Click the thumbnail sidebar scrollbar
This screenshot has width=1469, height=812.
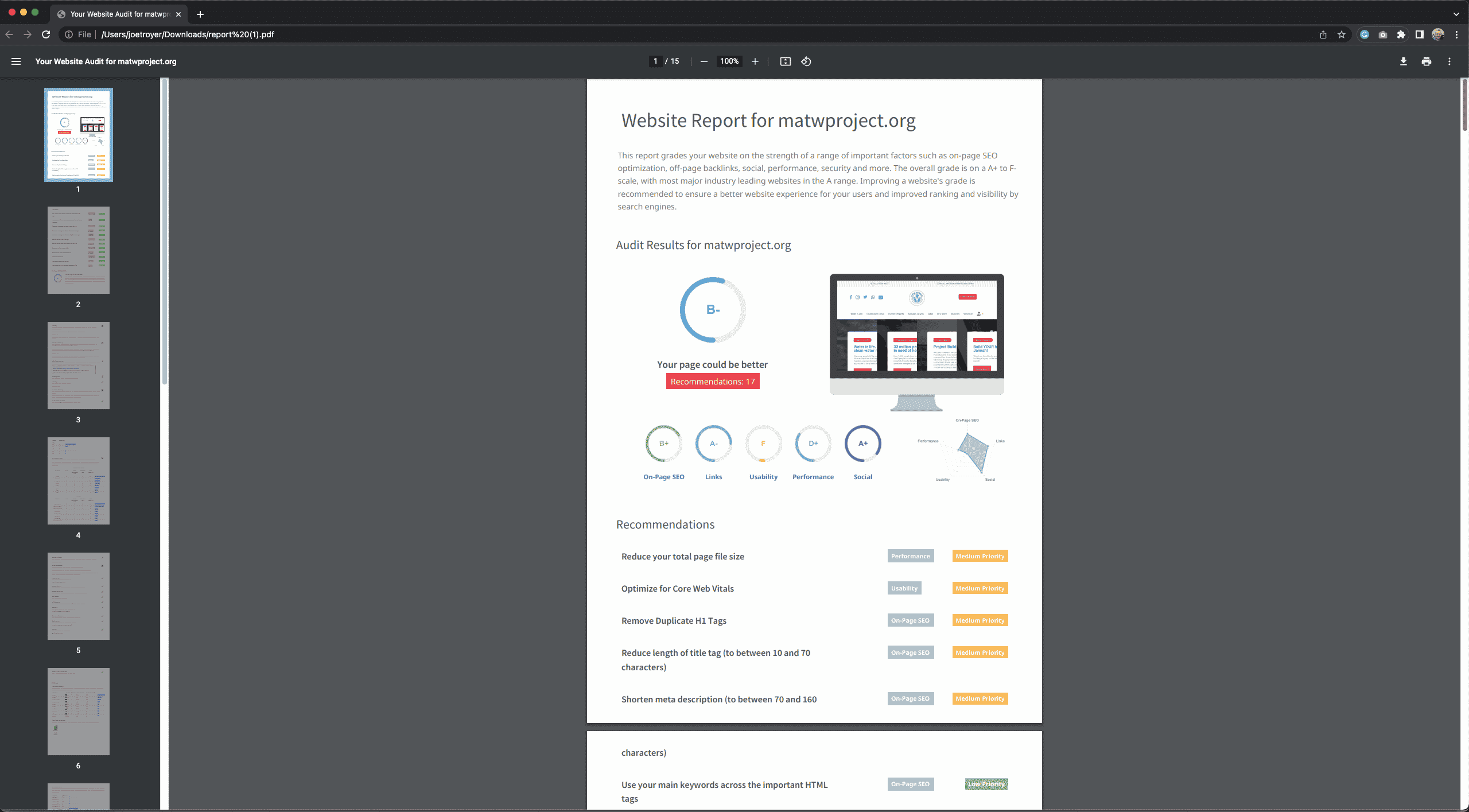[165, 232]
